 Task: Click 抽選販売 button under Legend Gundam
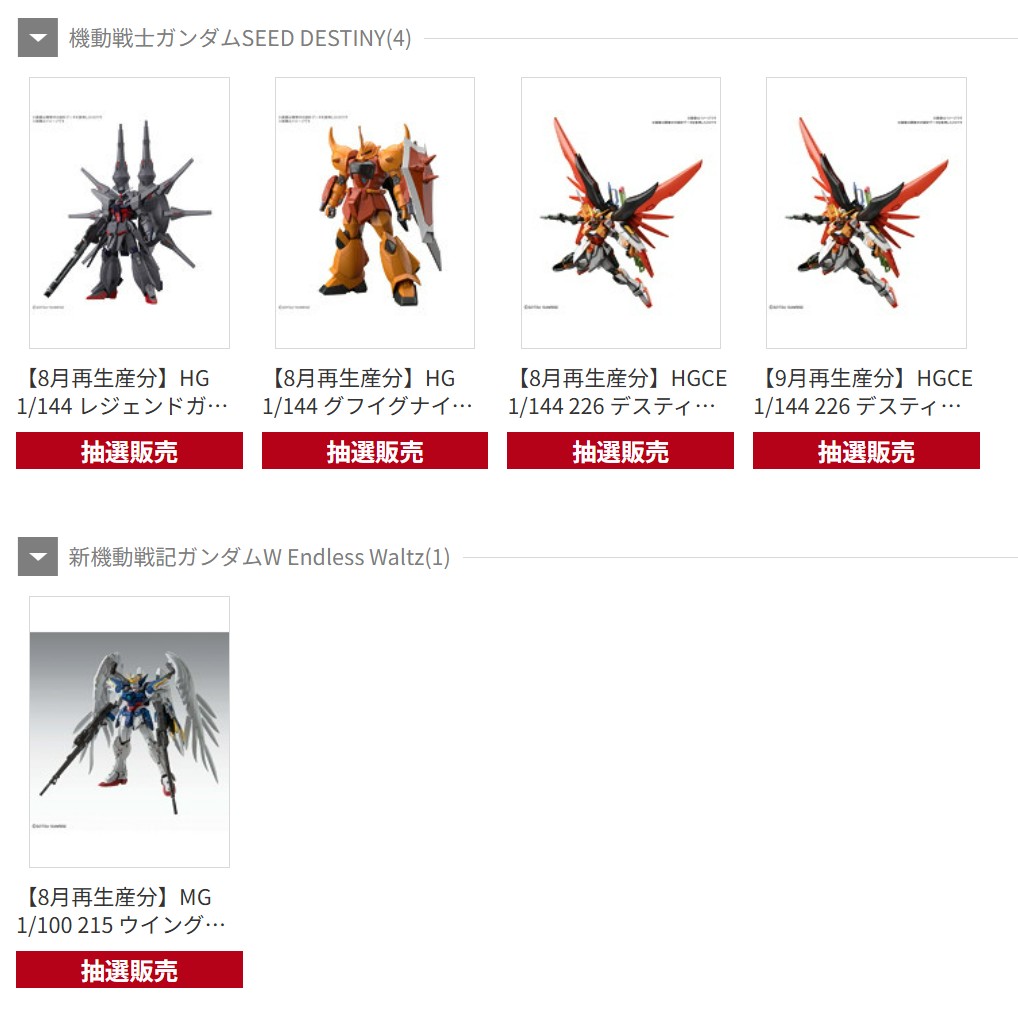click(x=129, y=451)
